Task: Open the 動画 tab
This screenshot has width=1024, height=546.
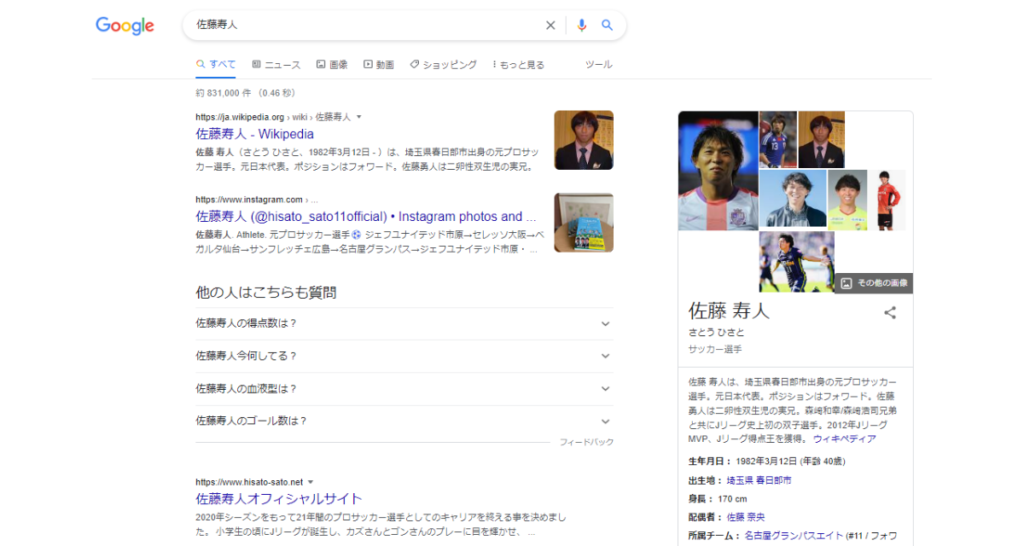Action: tap(379, 65)
